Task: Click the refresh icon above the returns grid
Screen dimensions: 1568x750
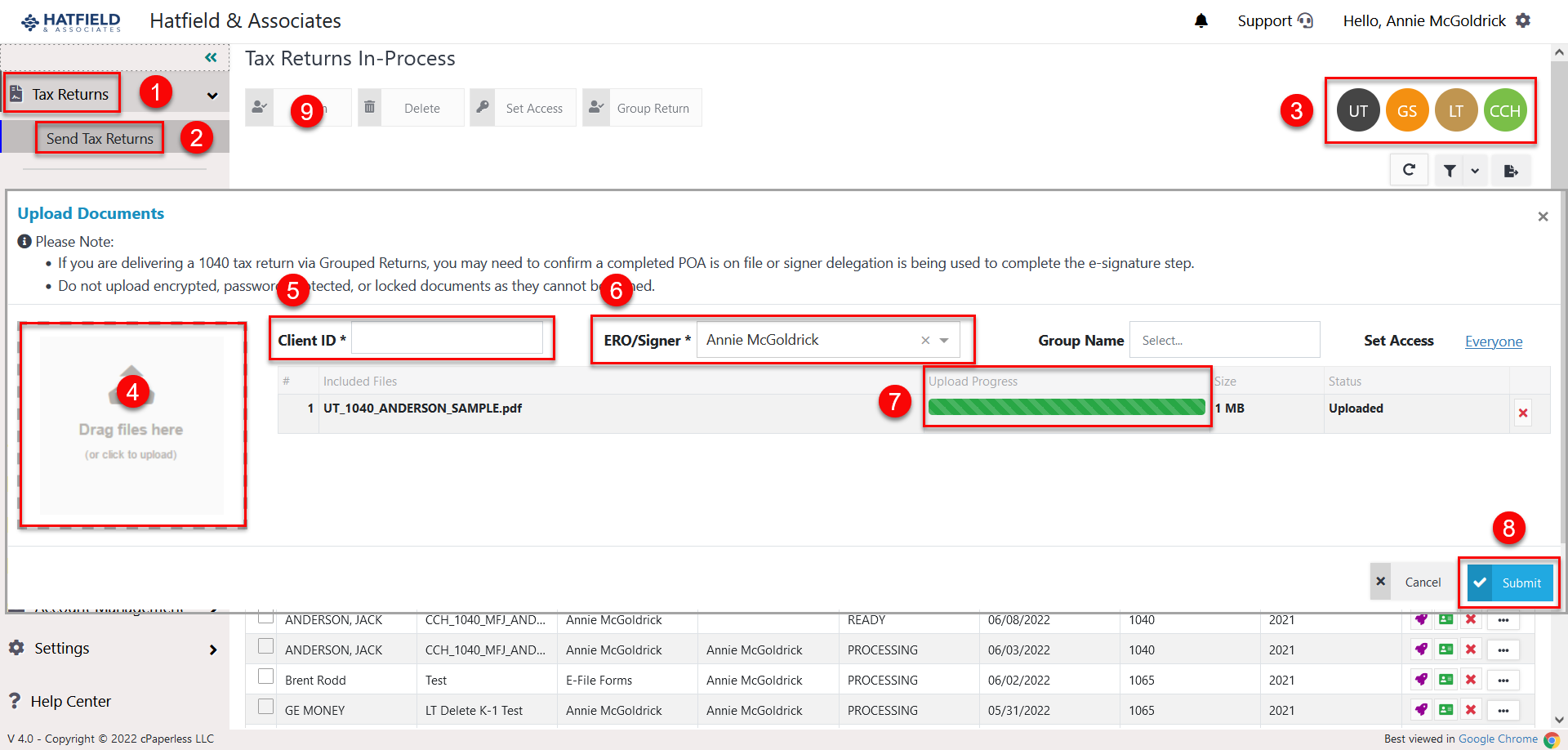Action: point(1408,169)
